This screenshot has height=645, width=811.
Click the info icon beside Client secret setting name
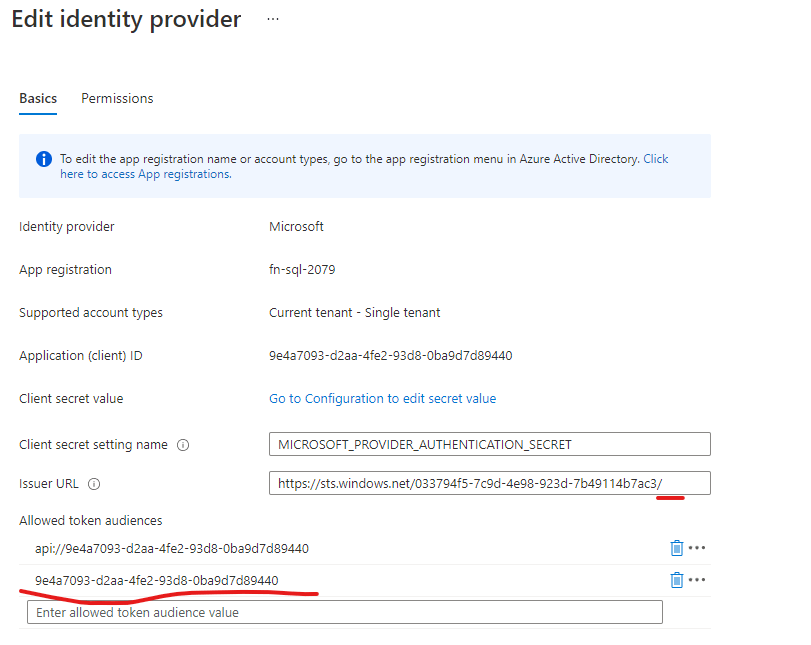[183, 445]
